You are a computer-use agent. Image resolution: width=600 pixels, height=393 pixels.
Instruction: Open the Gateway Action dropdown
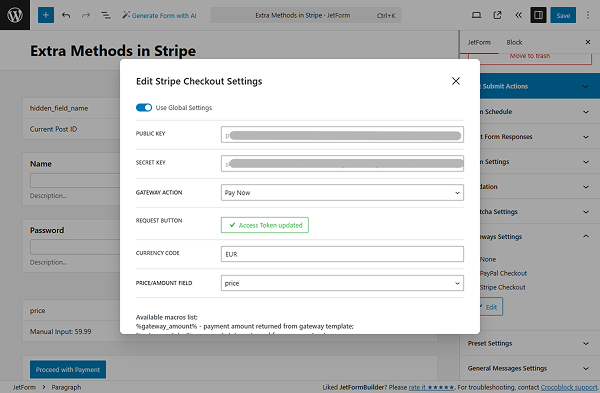click(342, 192)
